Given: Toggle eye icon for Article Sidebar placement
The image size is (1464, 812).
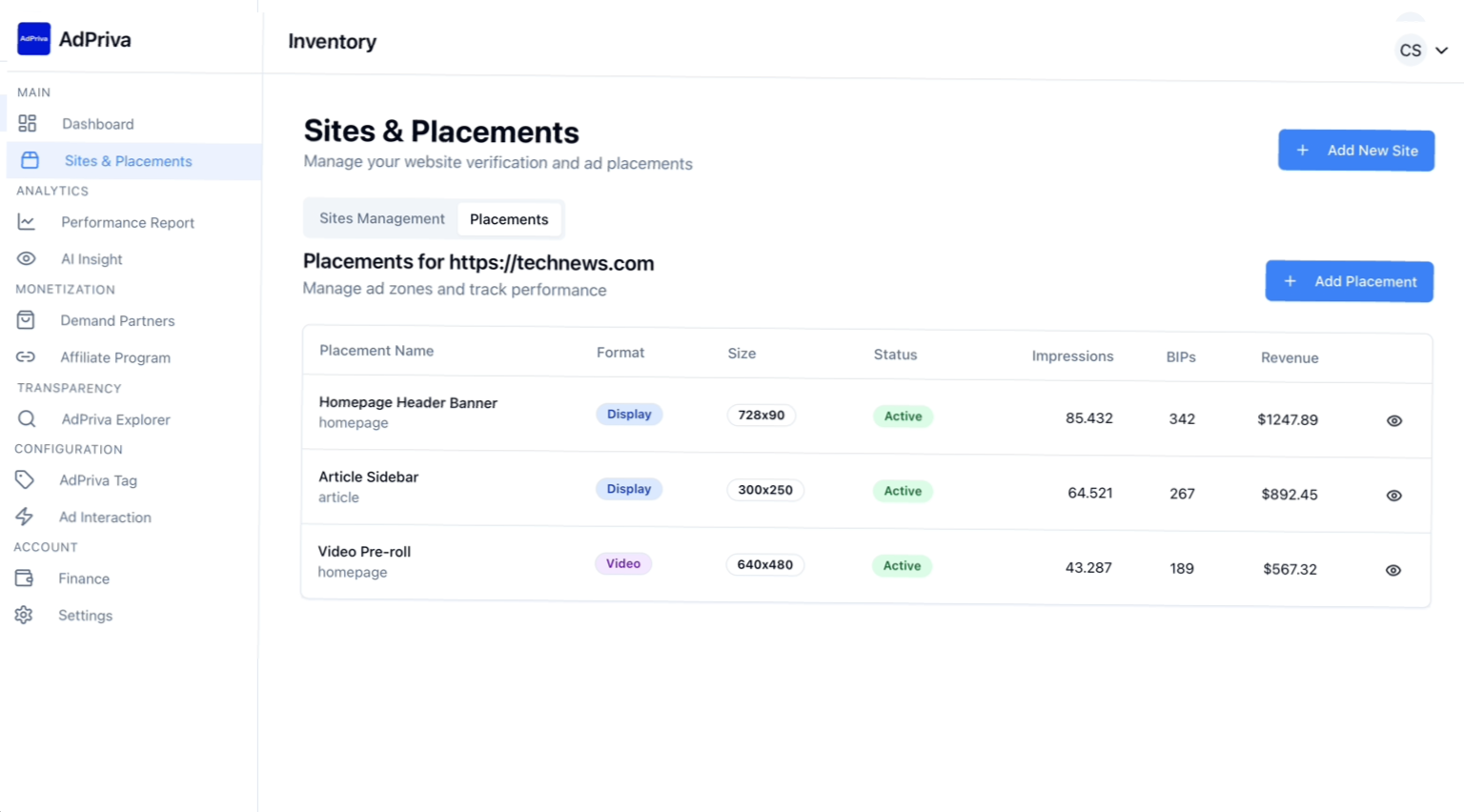Looking at the screenshot, I should [1393, 496].
